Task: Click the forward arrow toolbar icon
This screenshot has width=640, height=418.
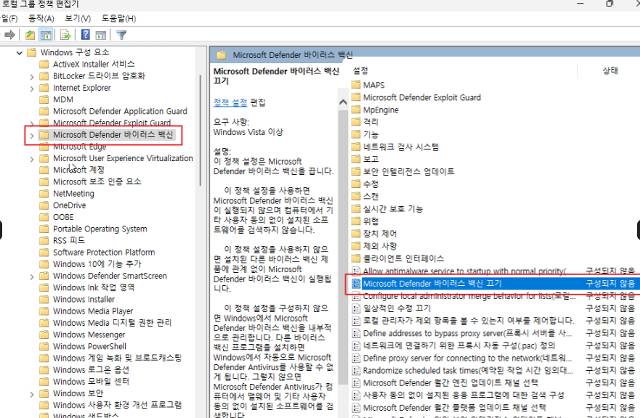Action: [x=10, y=35]
